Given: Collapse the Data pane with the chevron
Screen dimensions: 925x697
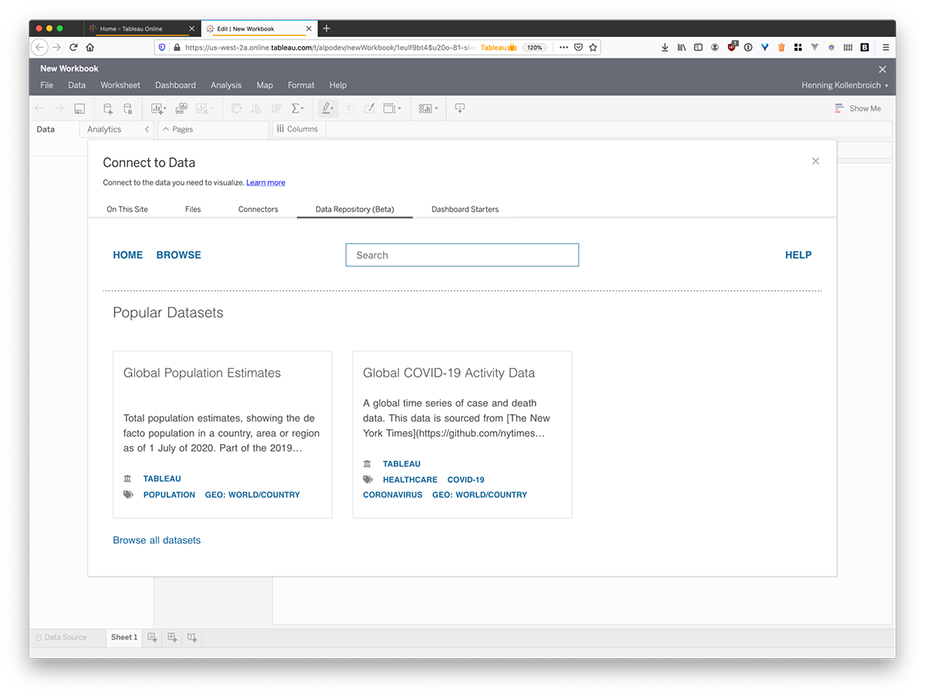Looking at the screenshot, I should coord(147,129).
